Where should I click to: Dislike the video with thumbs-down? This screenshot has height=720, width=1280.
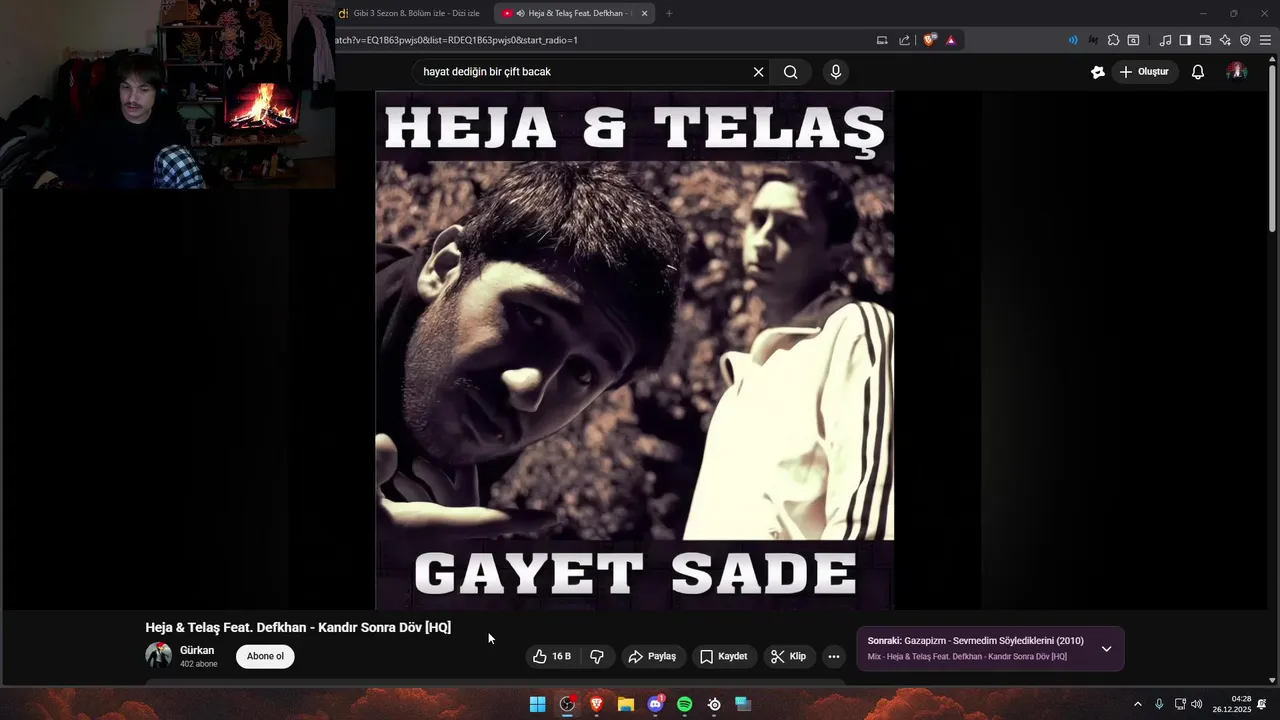[597, 656]
